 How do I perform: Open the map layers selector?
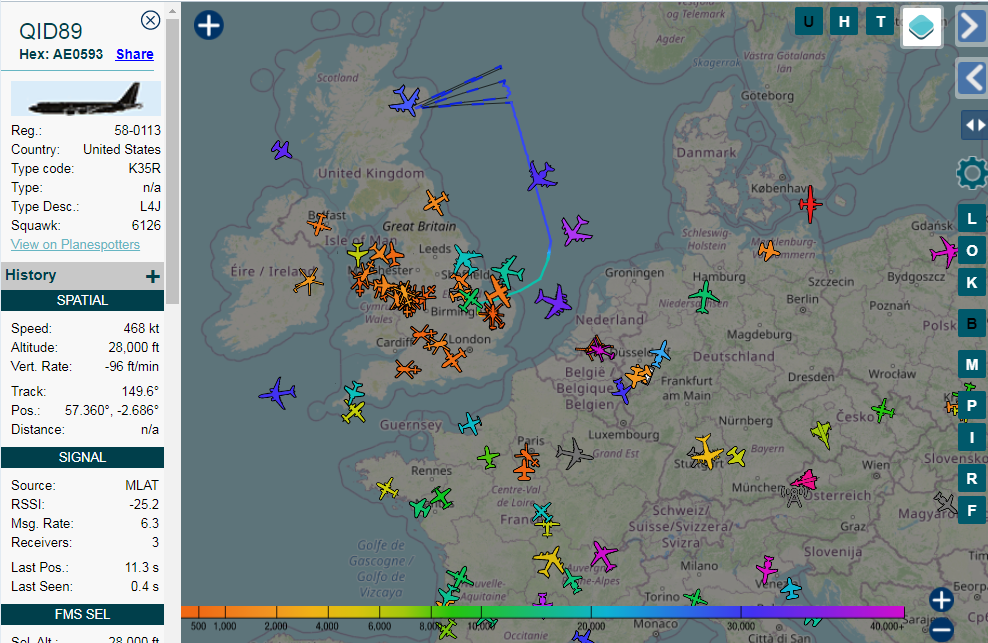pos(922,27)
